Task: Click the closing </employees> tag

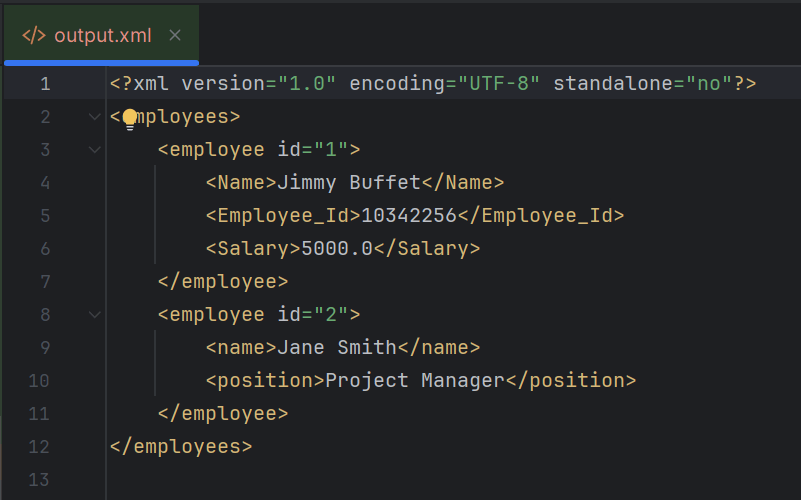Action: coord(180,447)
